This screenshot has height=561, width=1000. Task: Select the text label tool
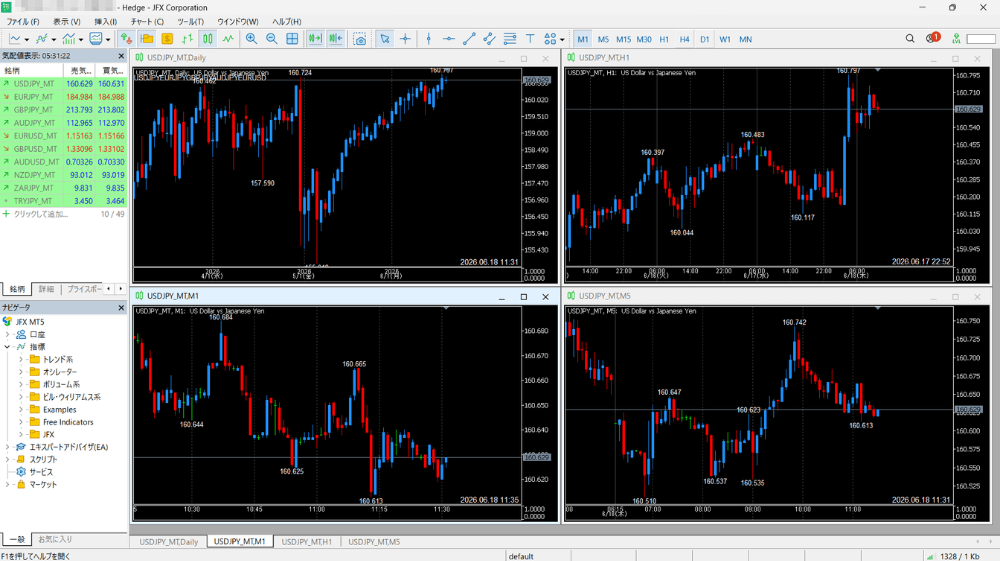530,39
